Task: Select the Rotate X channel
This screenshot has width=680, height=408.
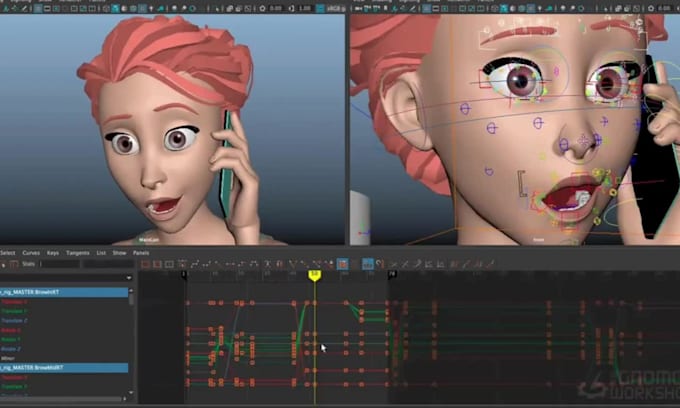Action: point(11,330)
